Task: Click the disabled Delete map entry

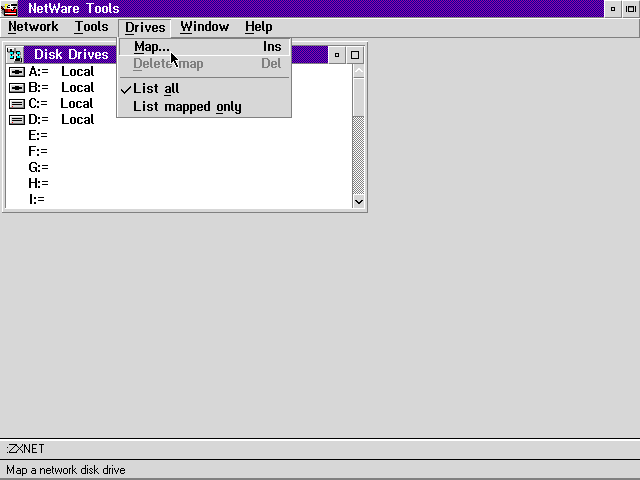Action: tap(204, 64)
